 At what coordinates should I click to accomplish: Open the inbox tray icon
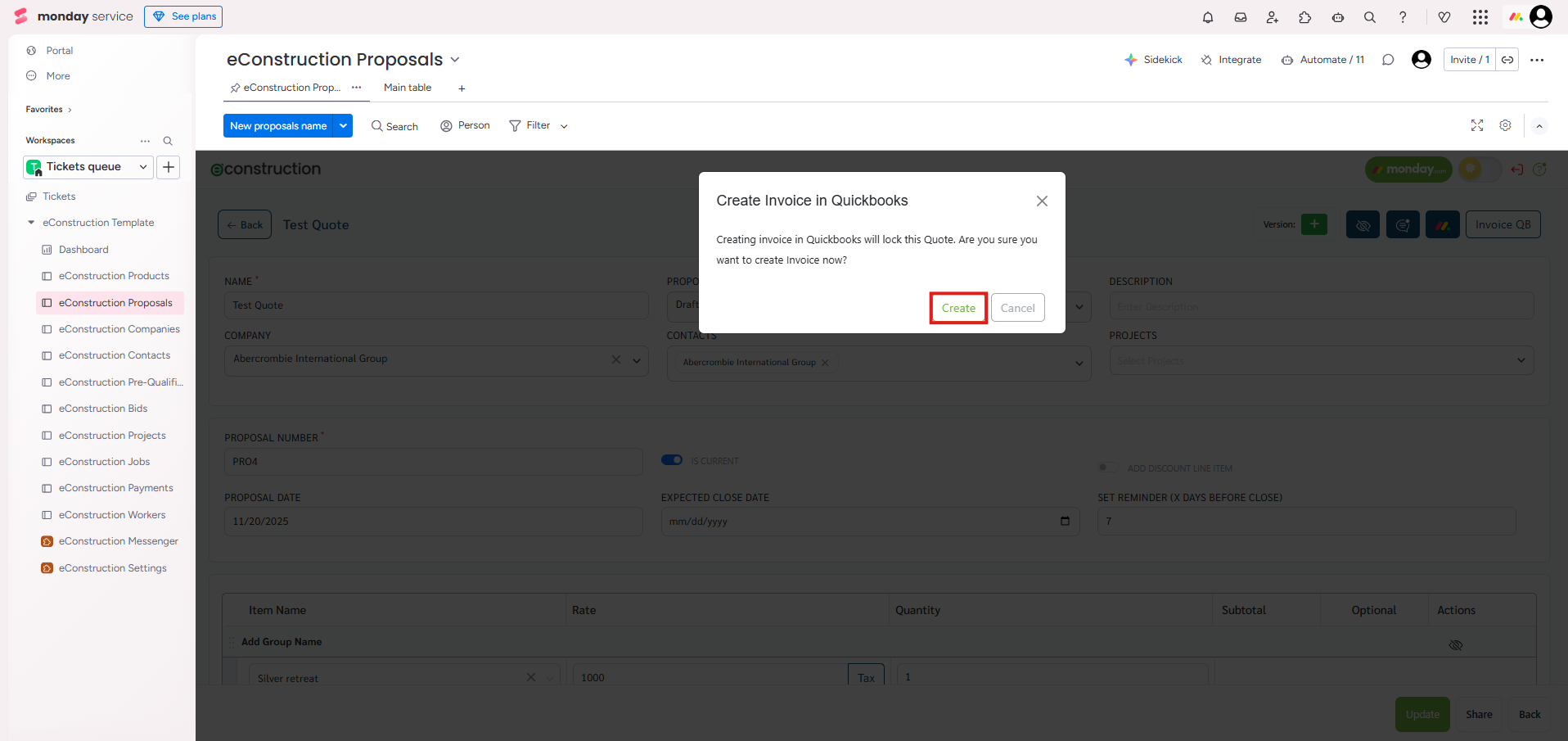point(1241,17)
